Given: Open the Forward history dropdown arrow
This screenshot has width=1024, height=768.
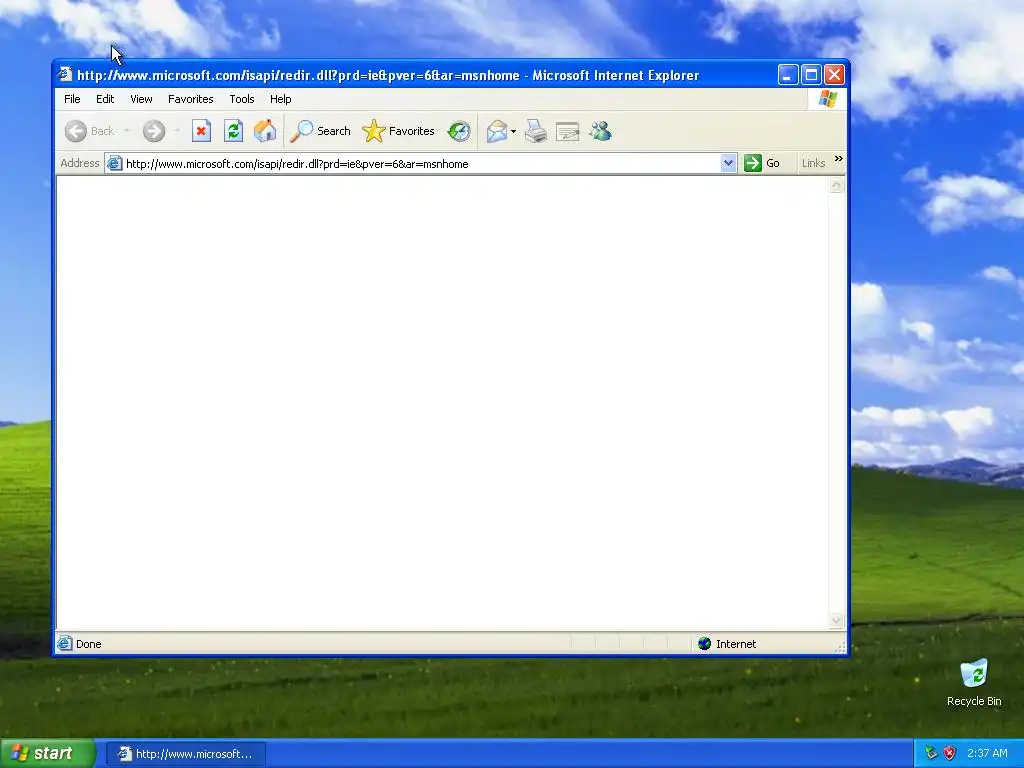Looking at the screenshot, I should [176, 131].
